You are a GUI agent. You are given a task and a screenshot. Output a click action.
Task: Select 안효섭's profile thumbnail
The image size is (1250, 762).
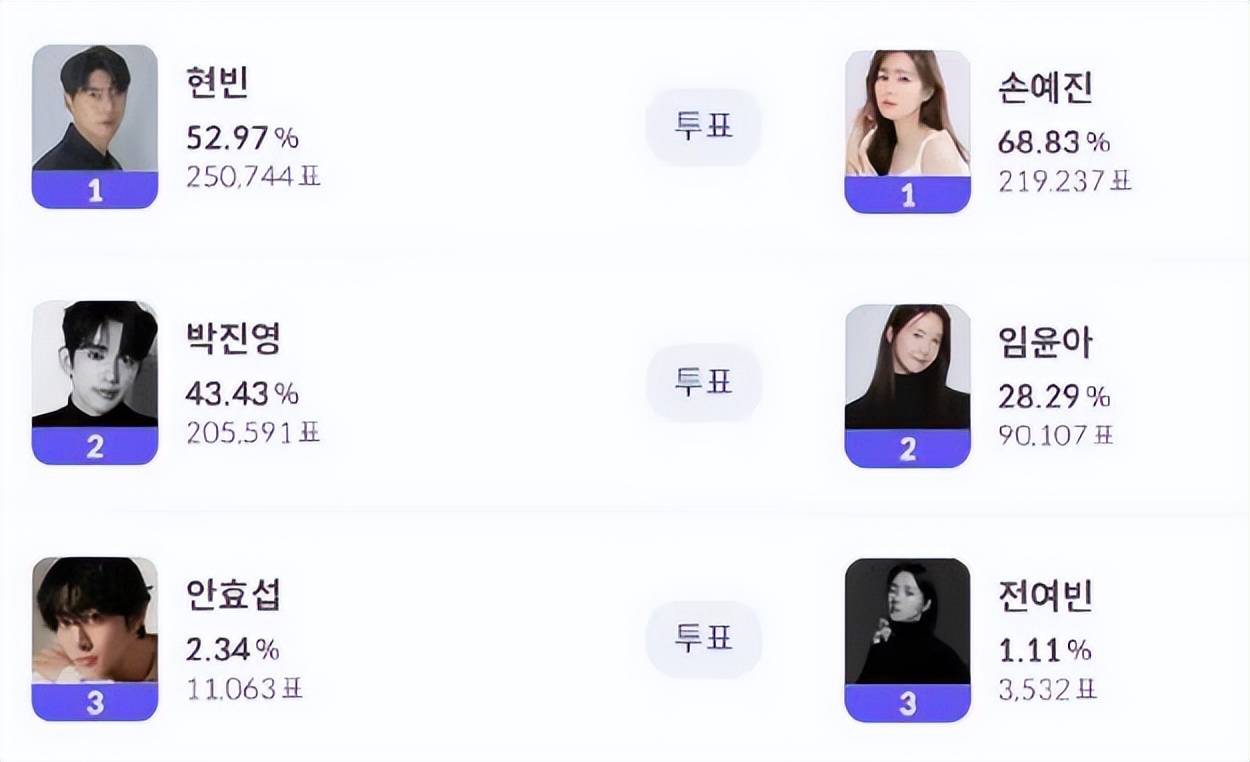tap(95, 620)
